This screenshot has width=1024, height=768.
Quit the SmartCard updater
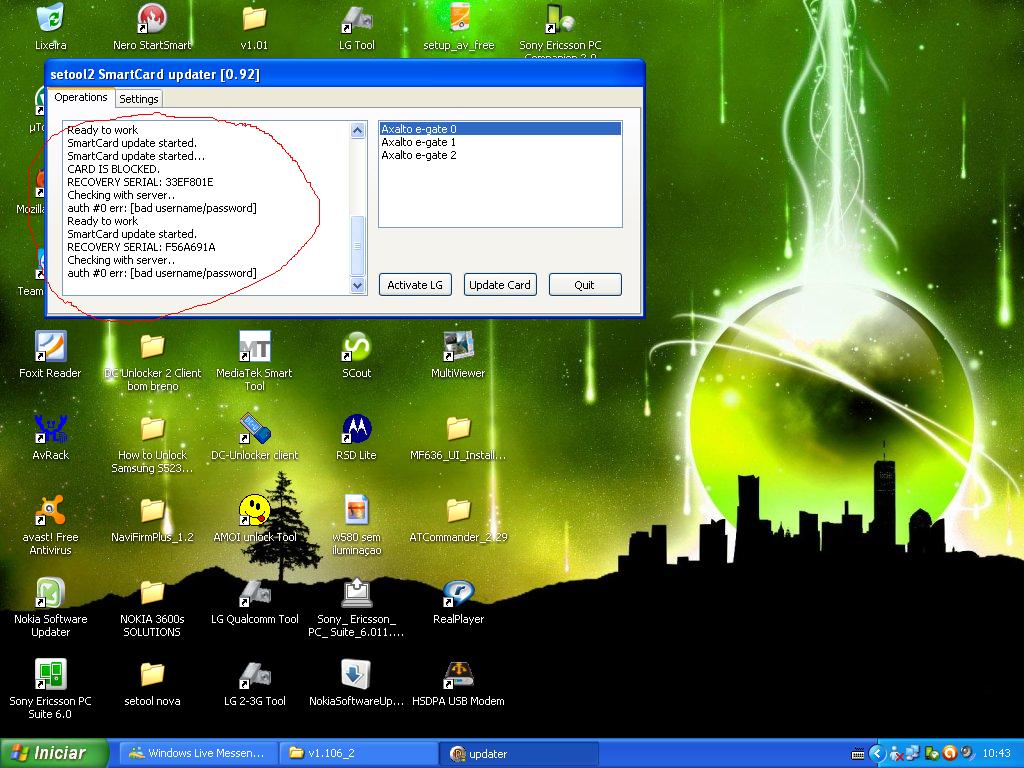click(584, 285)
